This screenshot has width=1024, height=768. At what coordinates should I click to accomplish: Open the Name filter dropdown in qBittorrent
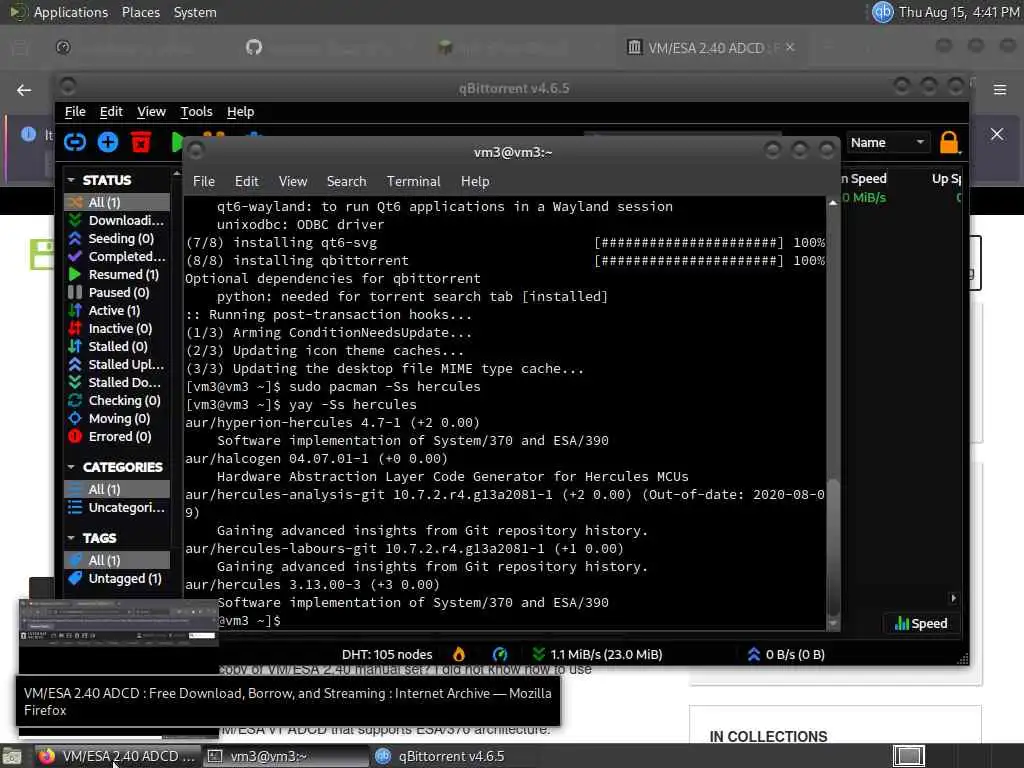coord(887,142)
